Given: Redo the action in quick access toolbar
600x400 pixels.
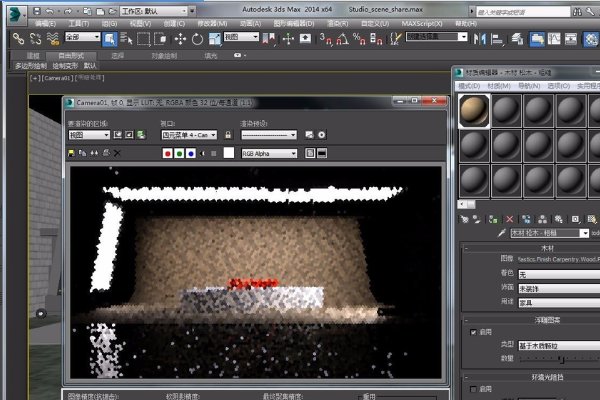Looking at the screenshot, I should pos(68,11).
